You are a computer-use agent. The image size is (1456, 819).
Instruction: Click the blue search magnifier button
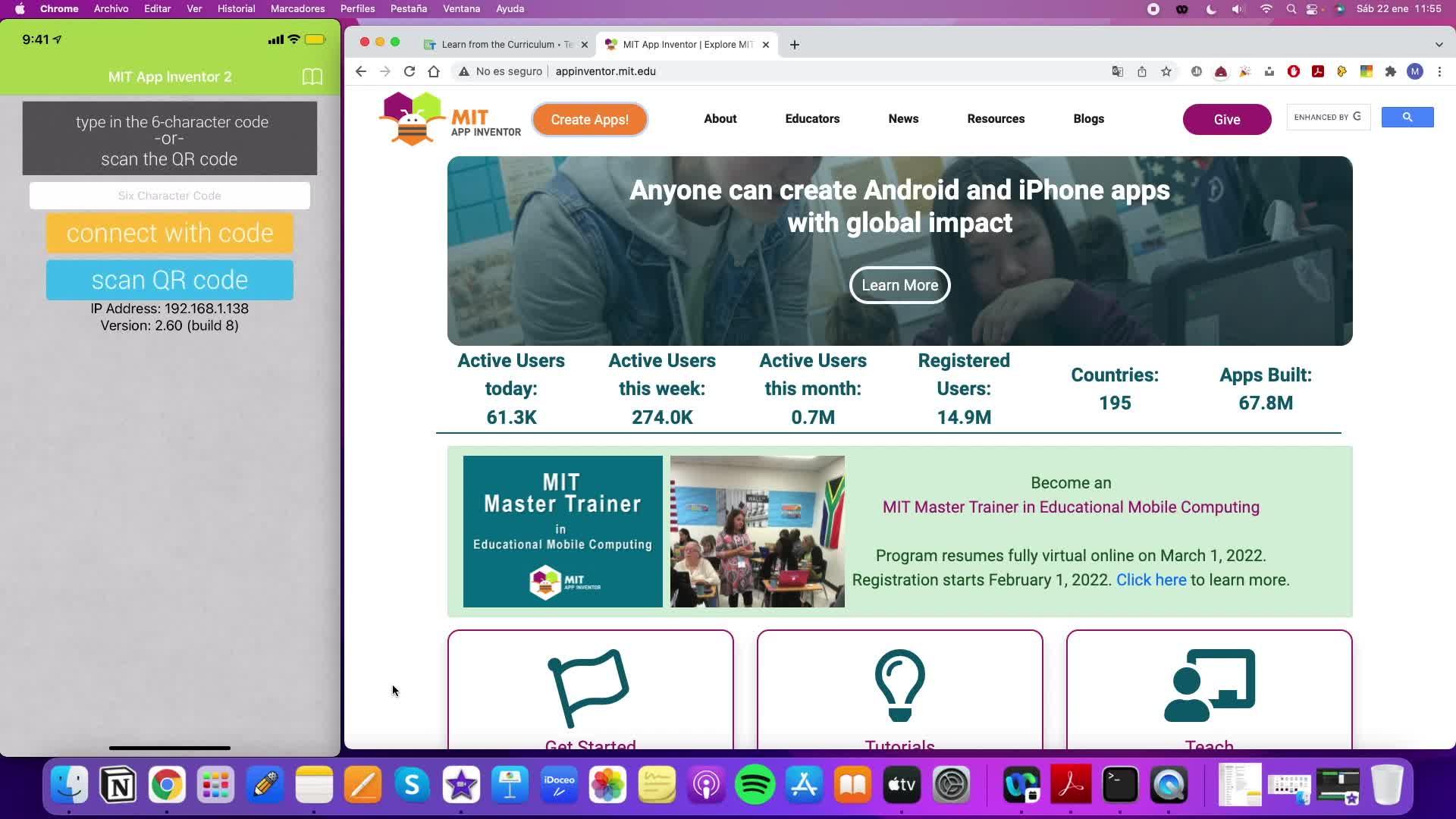(x=1407, y=118)
